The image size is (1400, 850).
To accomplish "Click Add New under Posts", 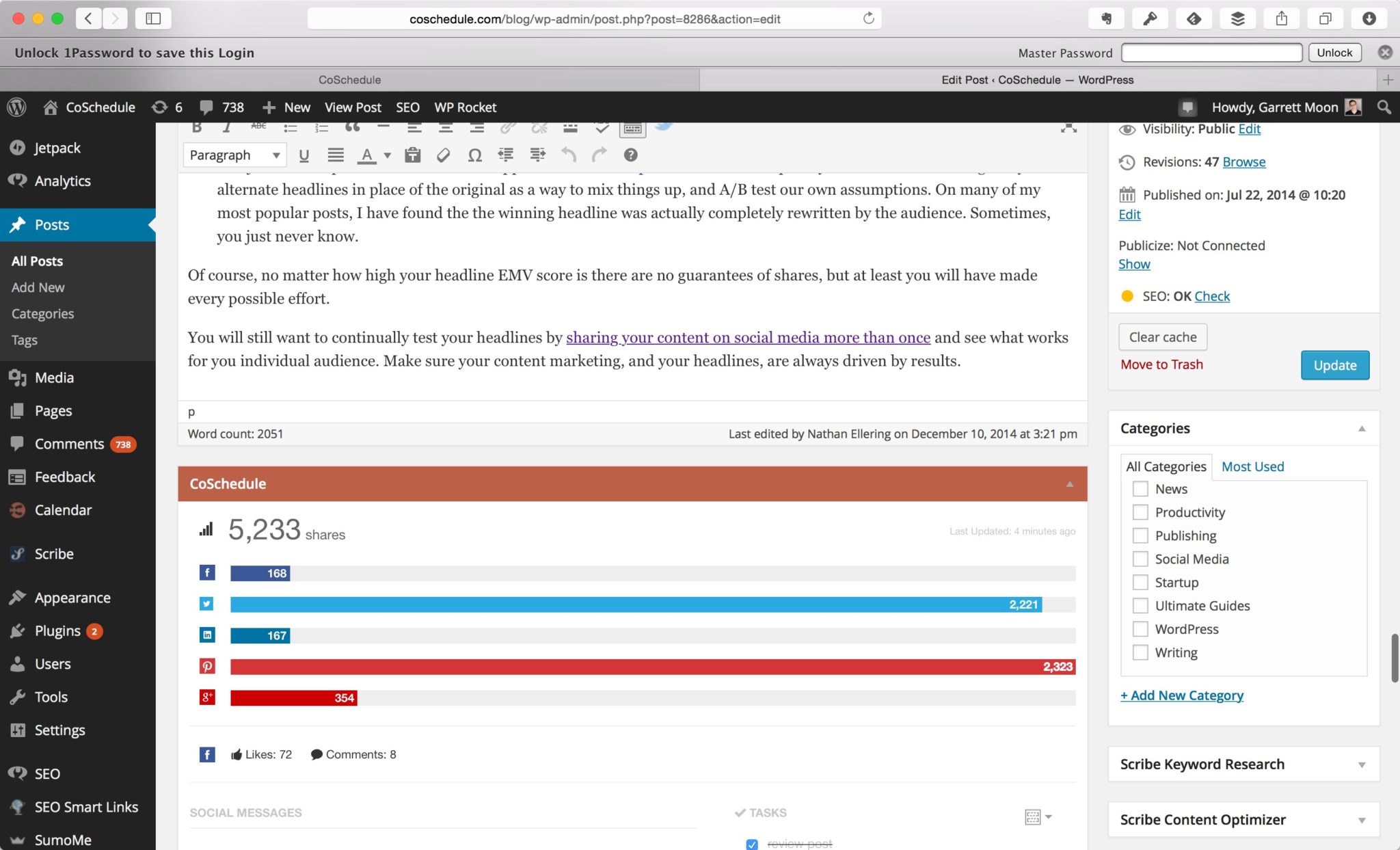I will click(x=38, y=287).
